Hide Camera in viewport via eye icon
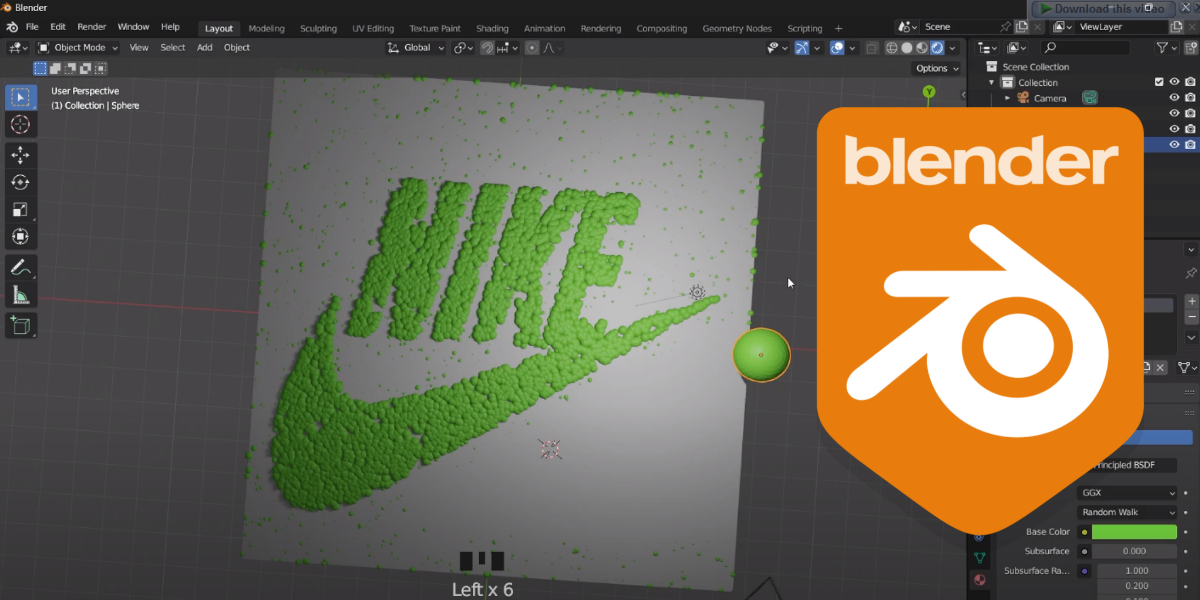The width and height of the screenshot is (1200, 600). tap(1175, 98)
